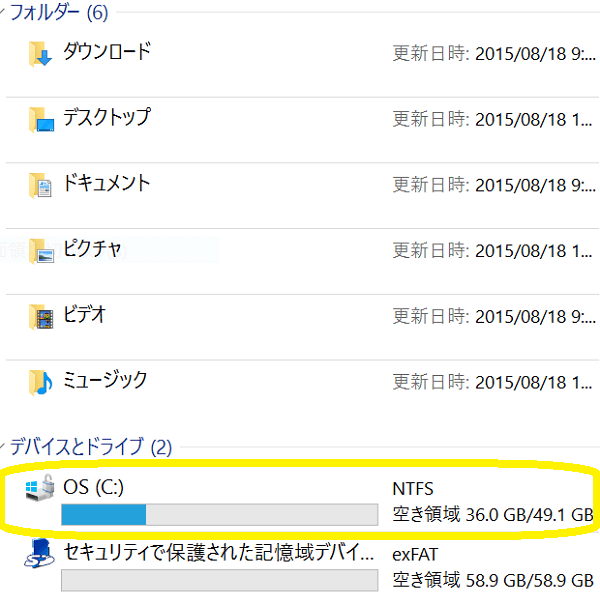Click the 空き領域 36.0 GB/49.1 GB text
Image resolution: width=600 pixels, height=605 pixels.
click(493, 514)
